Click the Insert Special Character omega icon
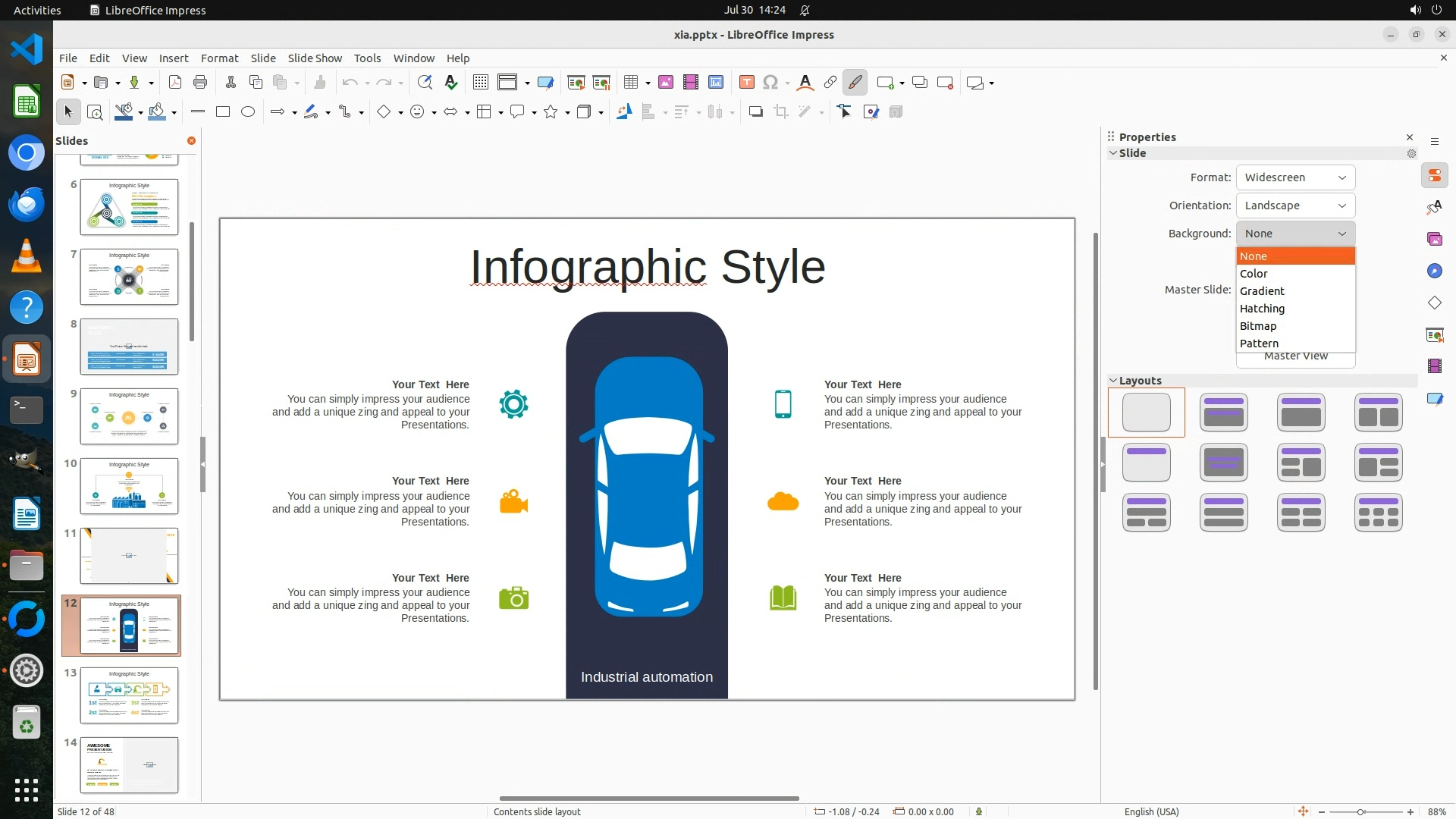Viewport: 1456px width, 819px height. point(770,83)
